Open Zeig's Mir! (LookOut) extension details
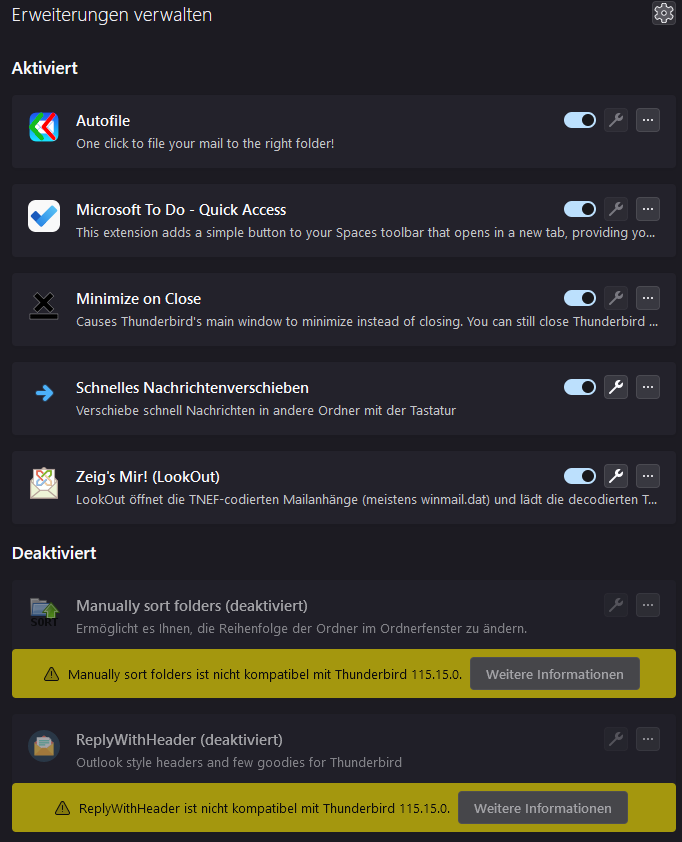 coord(148,477)
